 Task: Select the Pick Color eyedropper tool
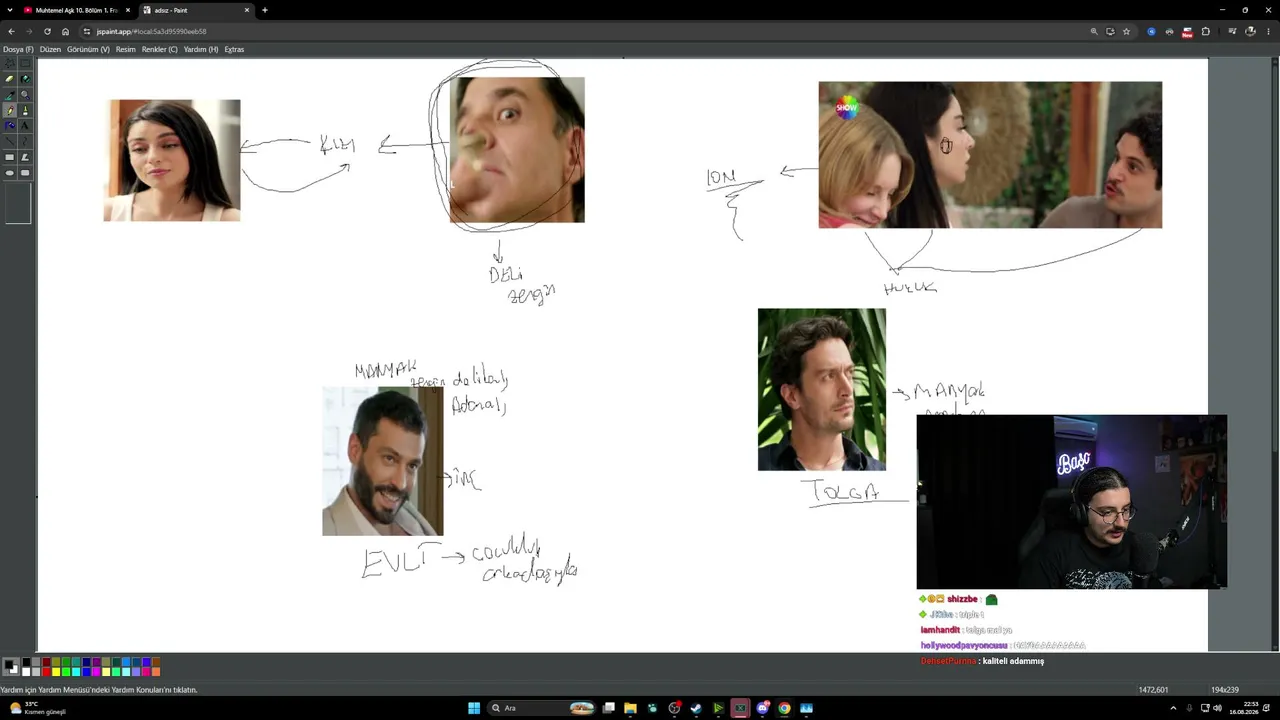pyautogui.click(x=10, y=95)
